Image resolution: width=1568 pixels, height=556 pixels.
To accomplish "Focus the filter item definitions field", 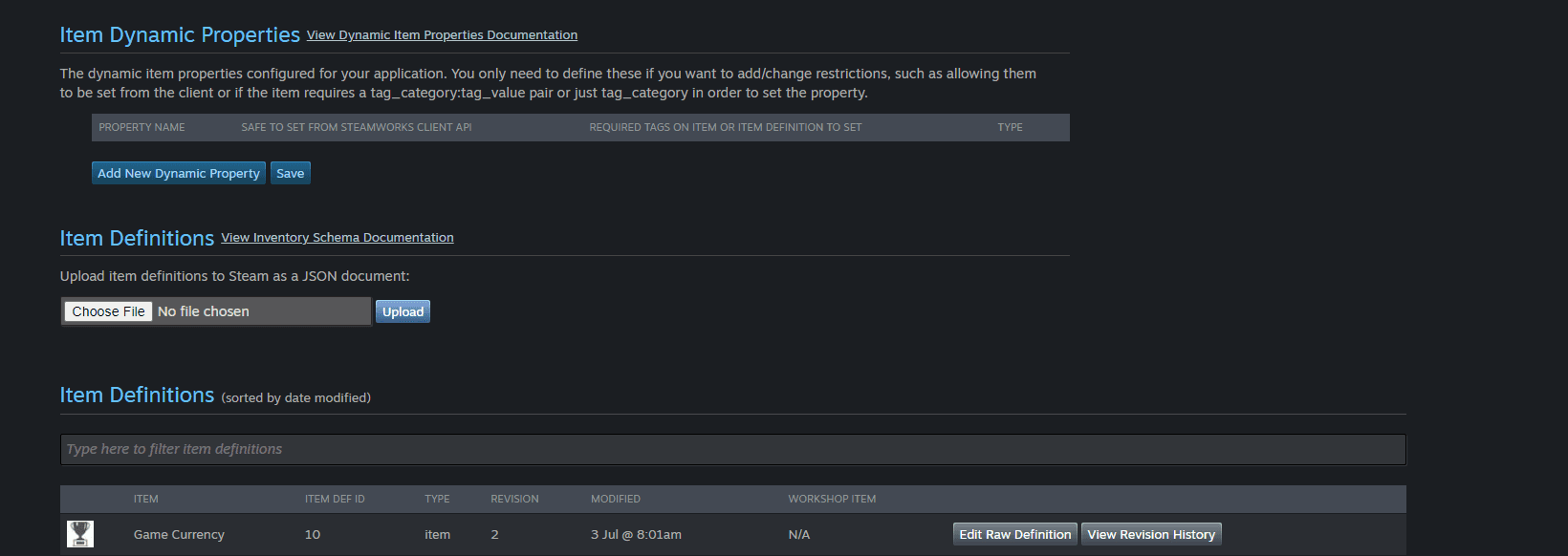I will [732, 449].
